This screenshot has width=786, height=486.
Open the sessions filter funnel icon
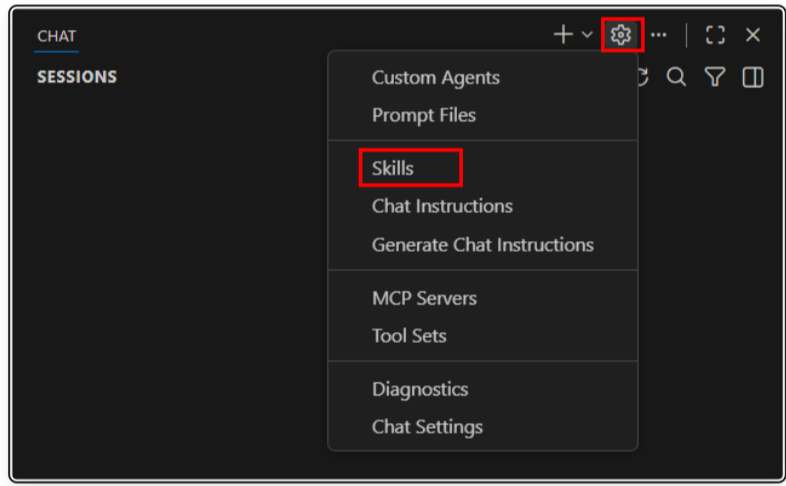click(714, 77)
